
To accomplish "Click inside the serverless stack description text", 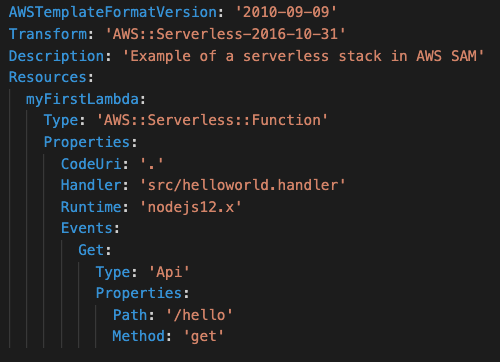I will tap(303, 56).
